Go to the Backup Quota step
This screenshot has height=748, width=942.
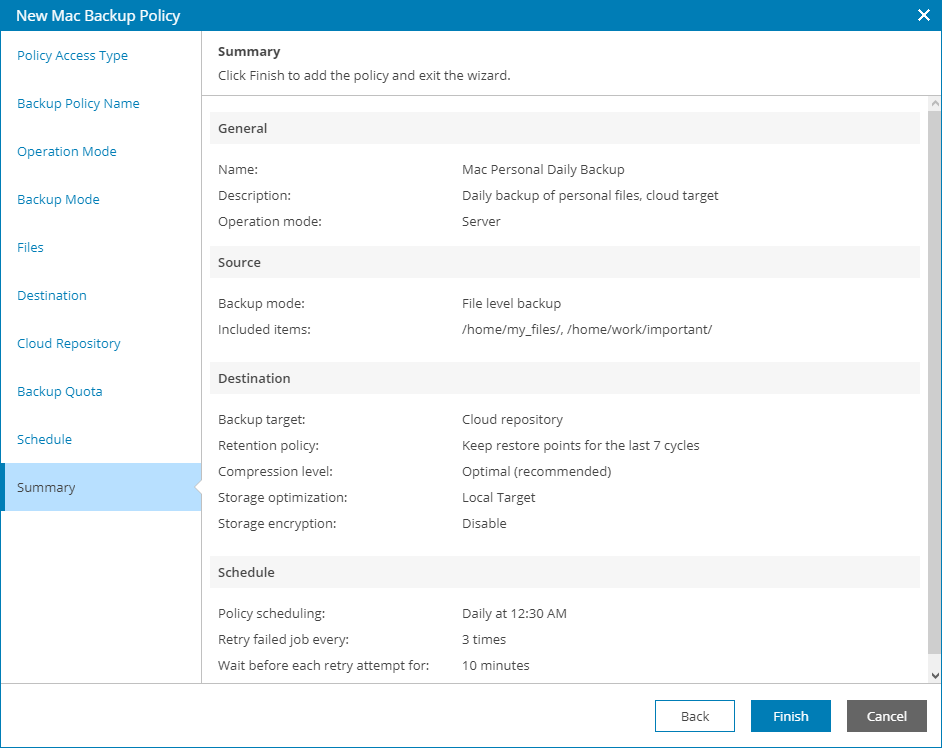pos(60,392)
